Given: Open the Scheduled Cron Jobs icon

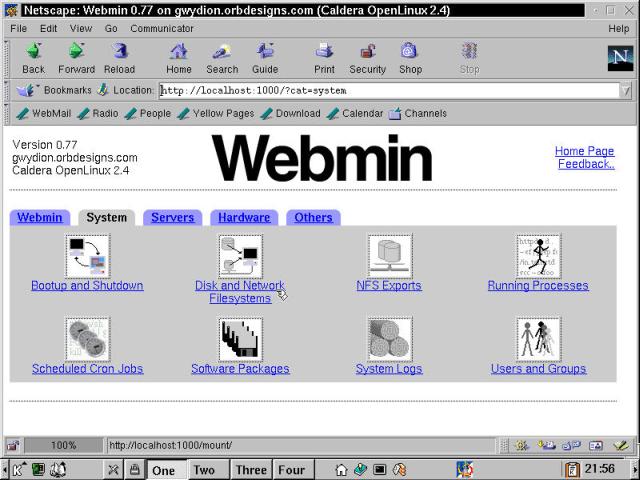Looking at the screenshot, I should (87, 339).
